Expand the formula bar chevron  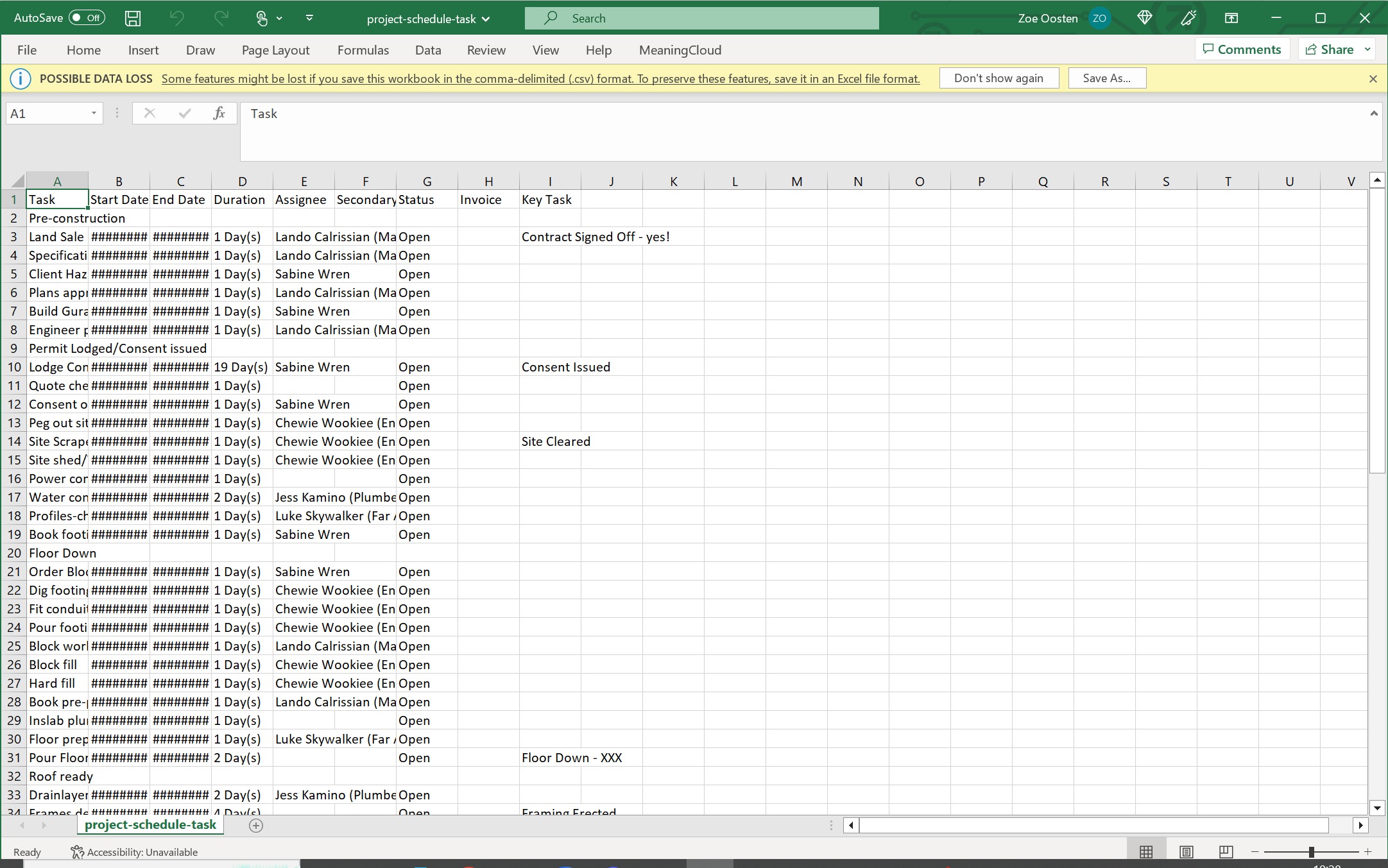1373,114
